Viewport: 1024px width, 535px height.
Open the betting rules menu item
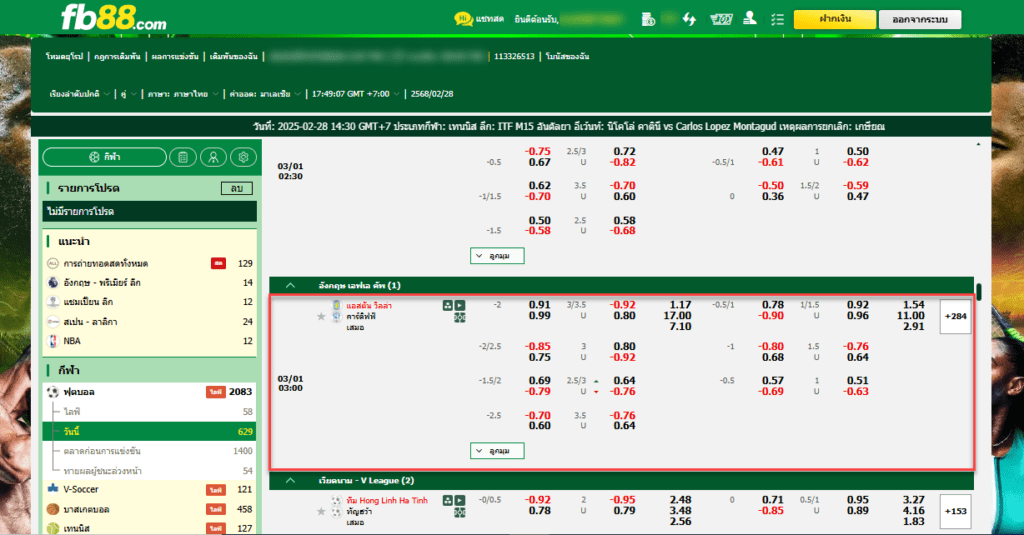pos(118,57)
